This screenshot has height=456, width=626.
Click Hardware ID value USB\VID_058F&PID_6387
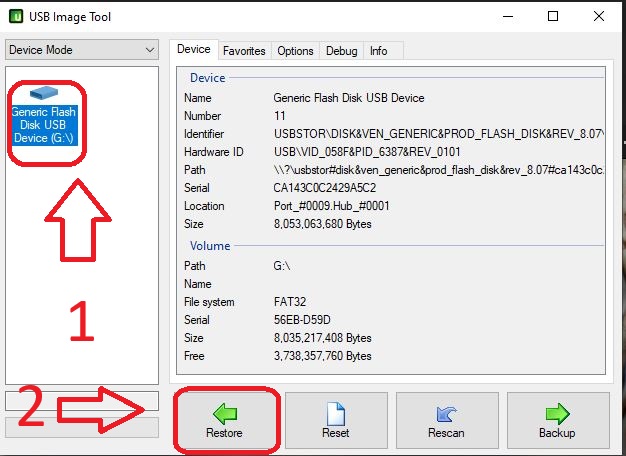click(367, 152)
